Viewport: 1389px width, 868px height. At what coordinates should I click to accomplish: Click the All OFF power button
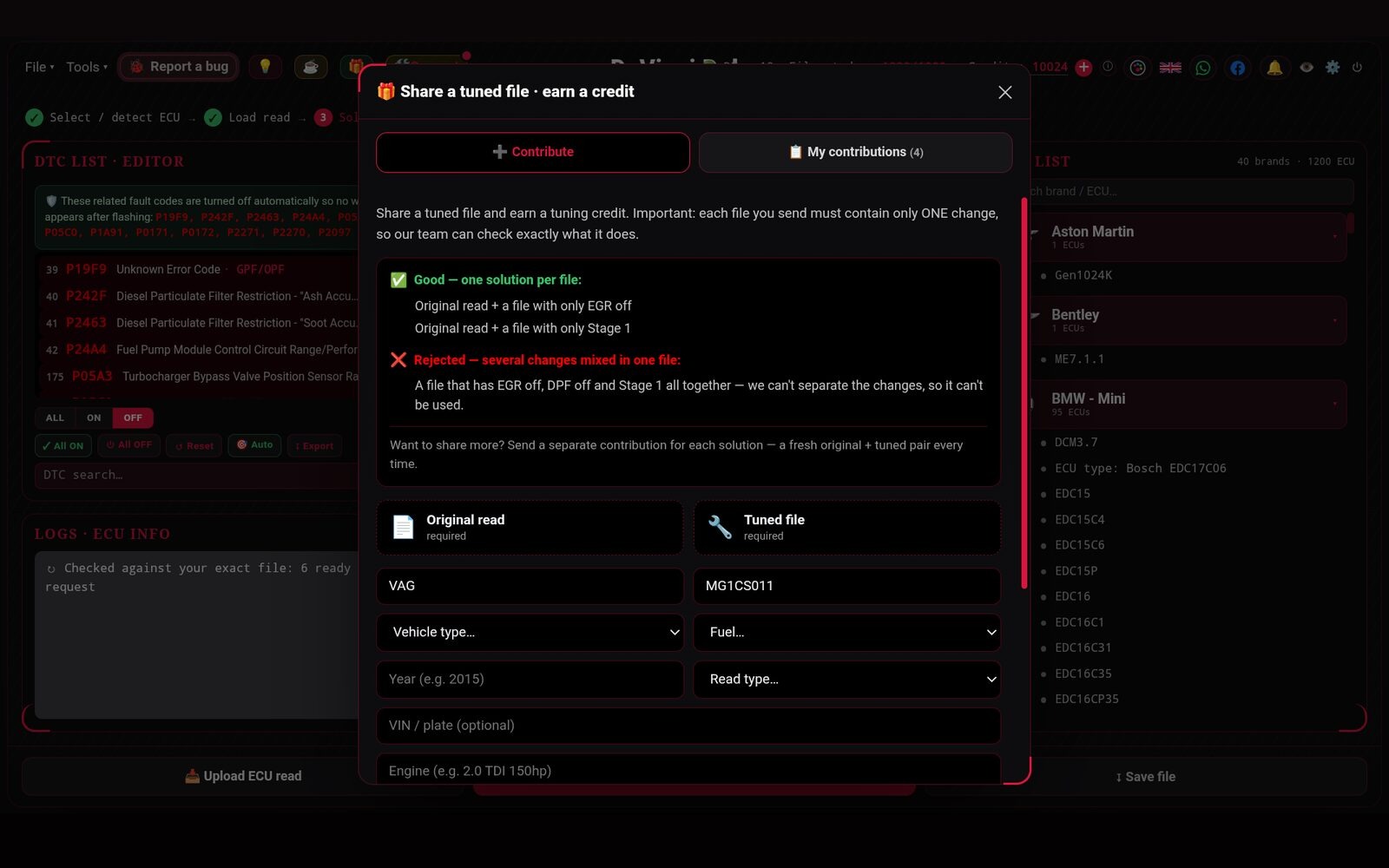128,444
